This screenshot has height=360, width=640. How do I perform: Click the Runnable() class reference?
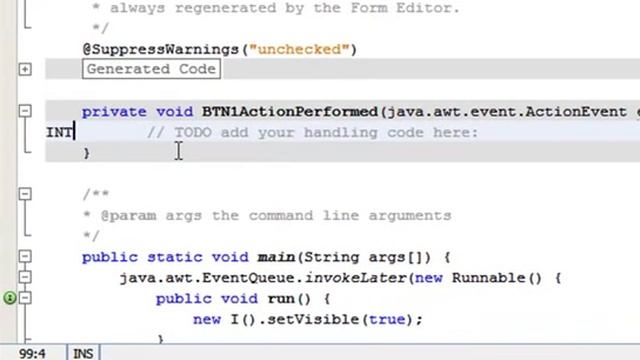497,278
